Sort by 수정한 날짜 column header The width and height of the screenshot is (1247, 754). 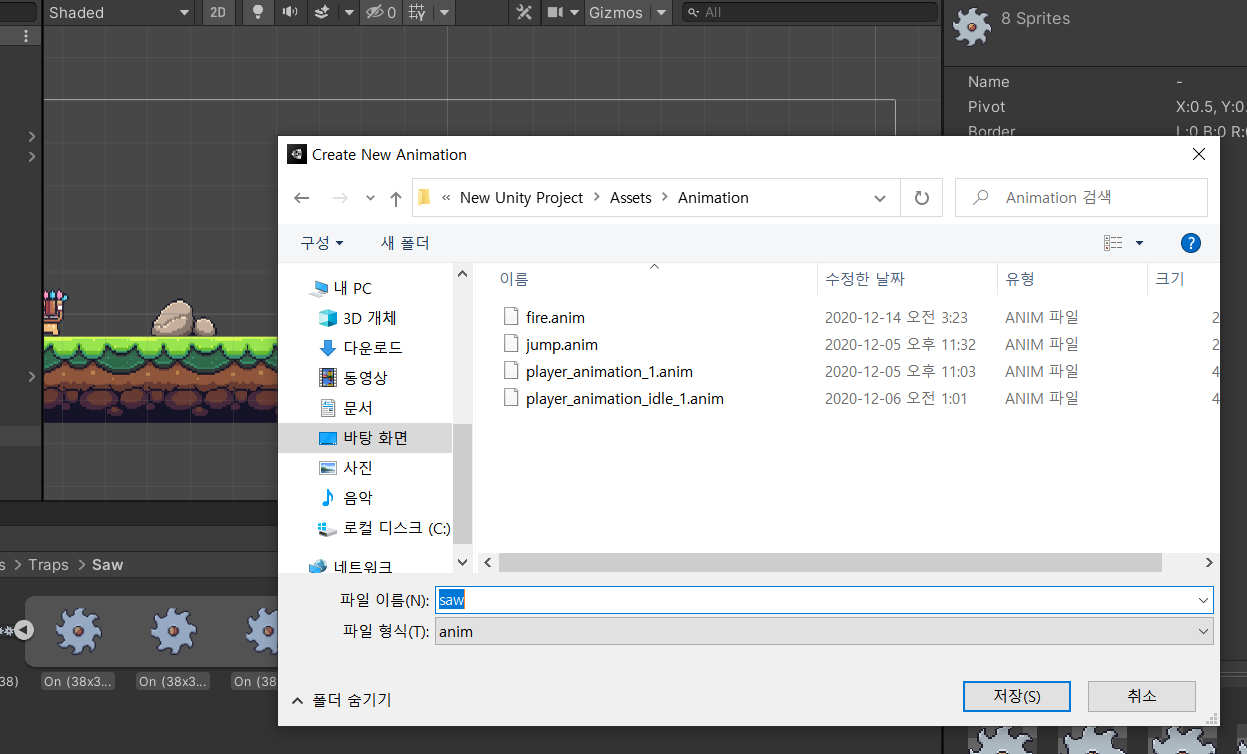864,279
